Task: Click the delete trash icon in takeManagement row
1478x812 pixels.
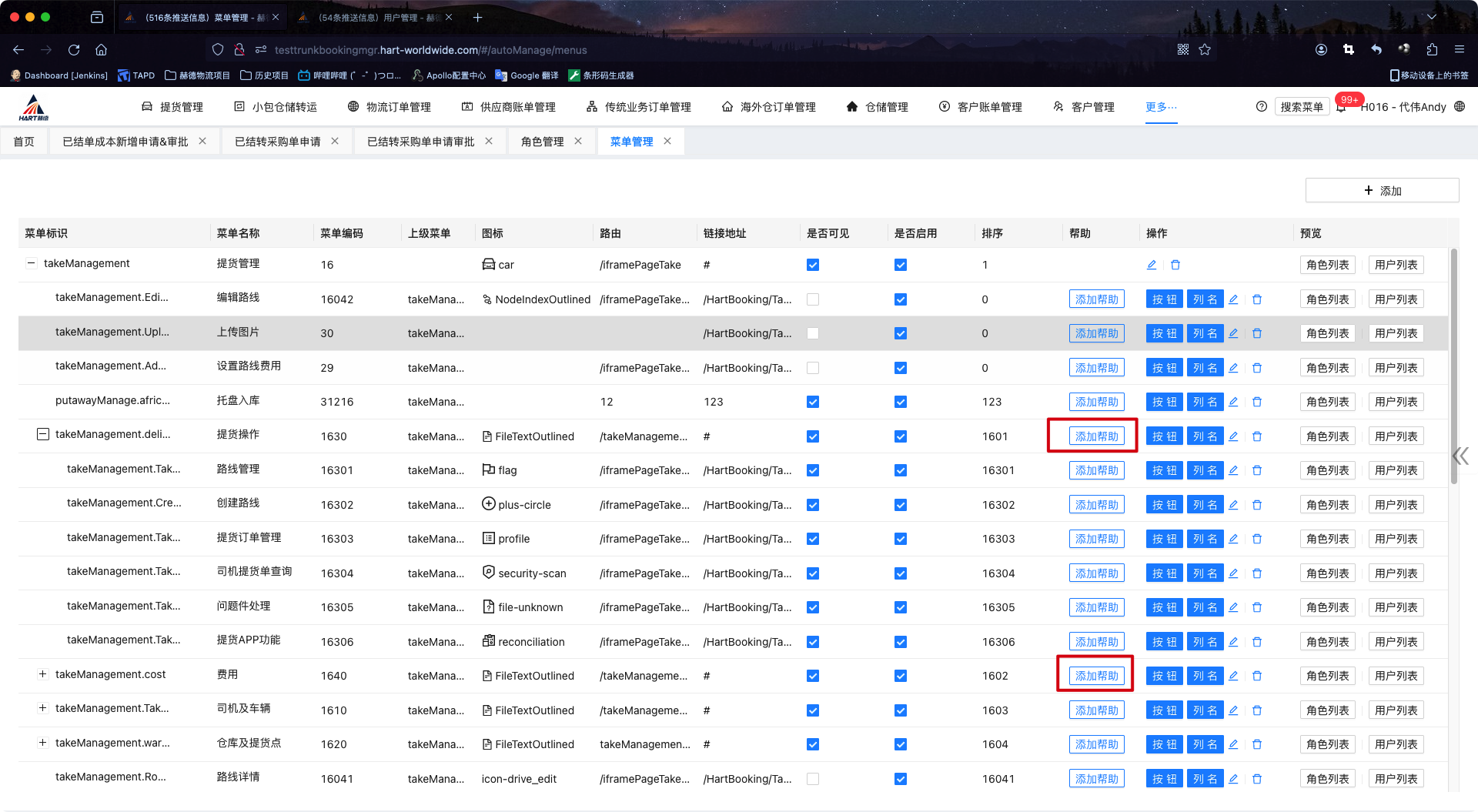Action: [1175, 265]
